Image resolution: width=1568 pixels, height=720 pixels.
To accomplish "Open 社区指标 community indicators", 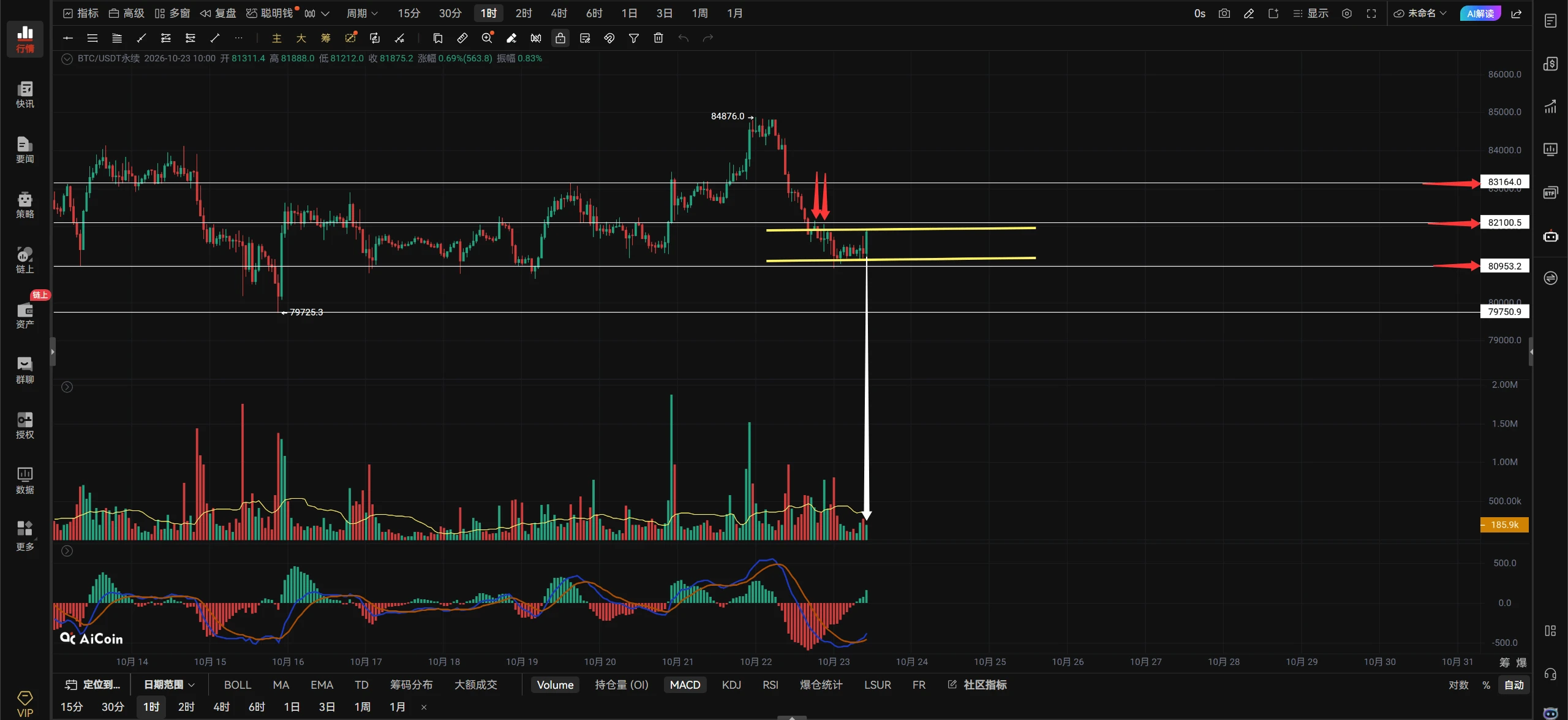I will [977, 684].
